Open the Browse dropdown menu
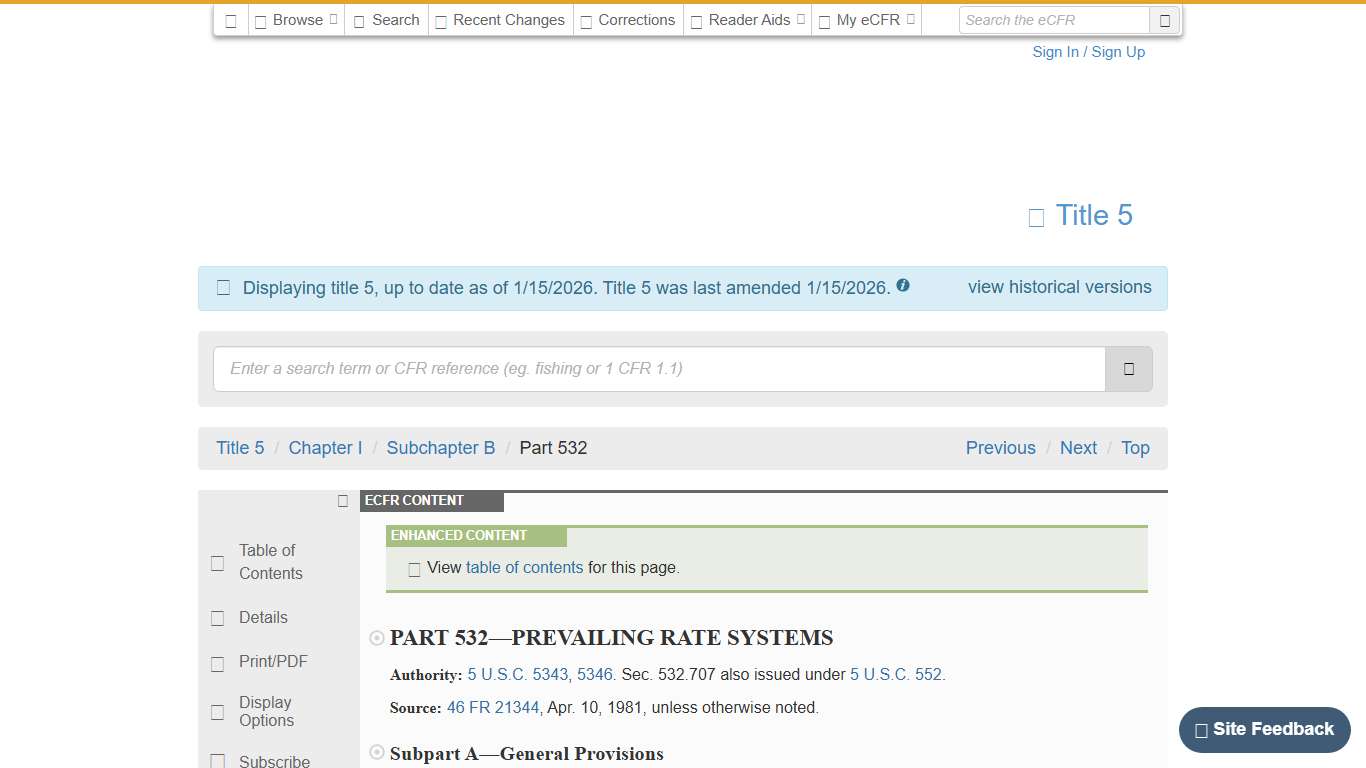This screenshot has height=768, width=1366. click(295, 19)
